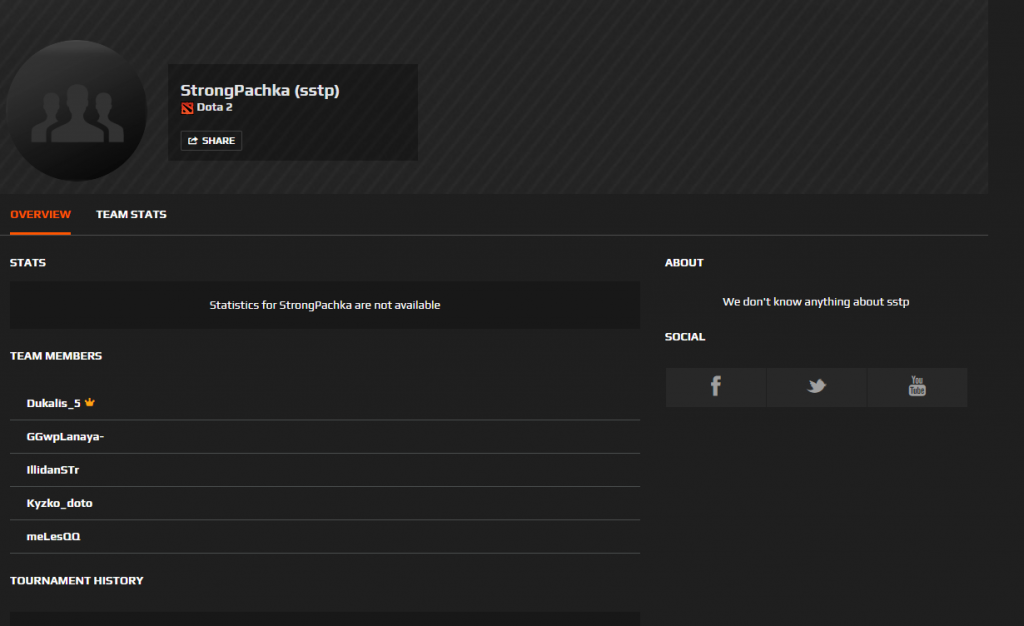The width and height of the screenshot is (1024, 626).
Task: Click the team avatar placeholder image
Action: (76, 110)
